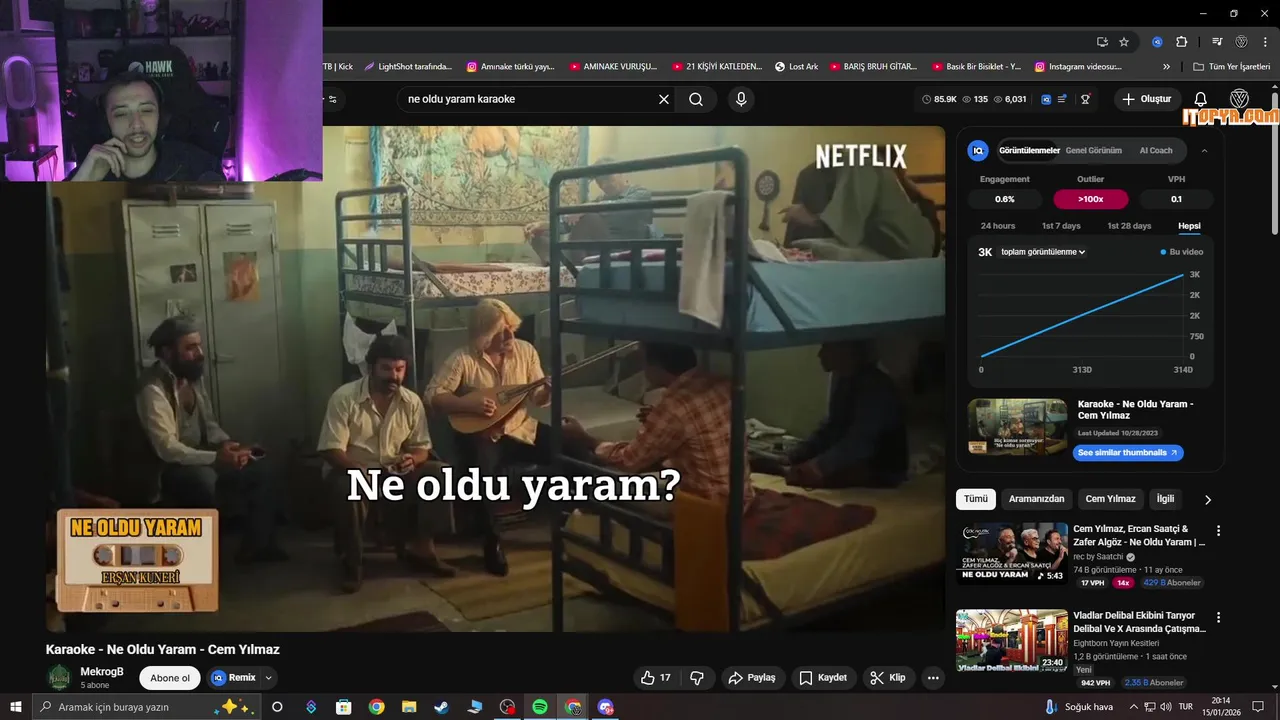
Task: Open Microsoft Store from the taskbar
Action: [343, 707]
